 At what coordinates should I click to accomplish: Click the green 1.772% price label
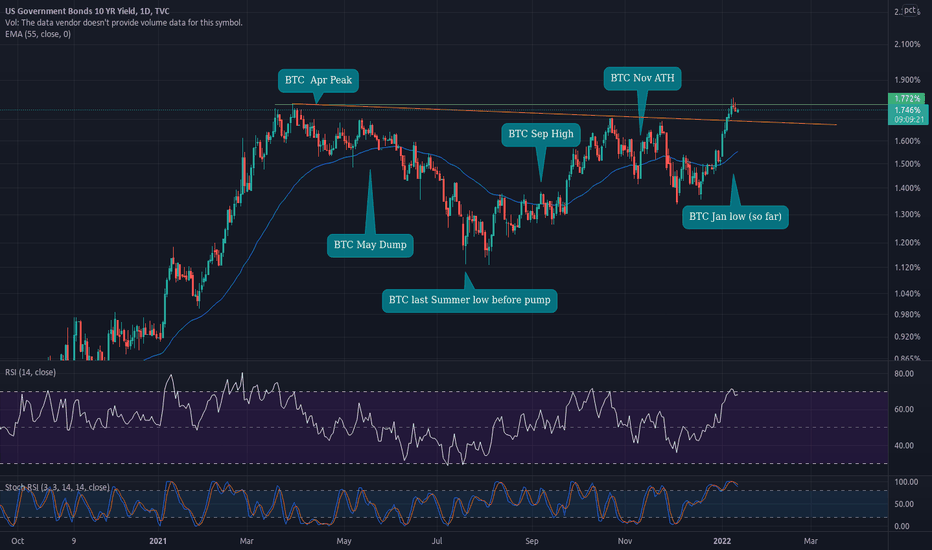pyautogui.click(x=906, y=98)
